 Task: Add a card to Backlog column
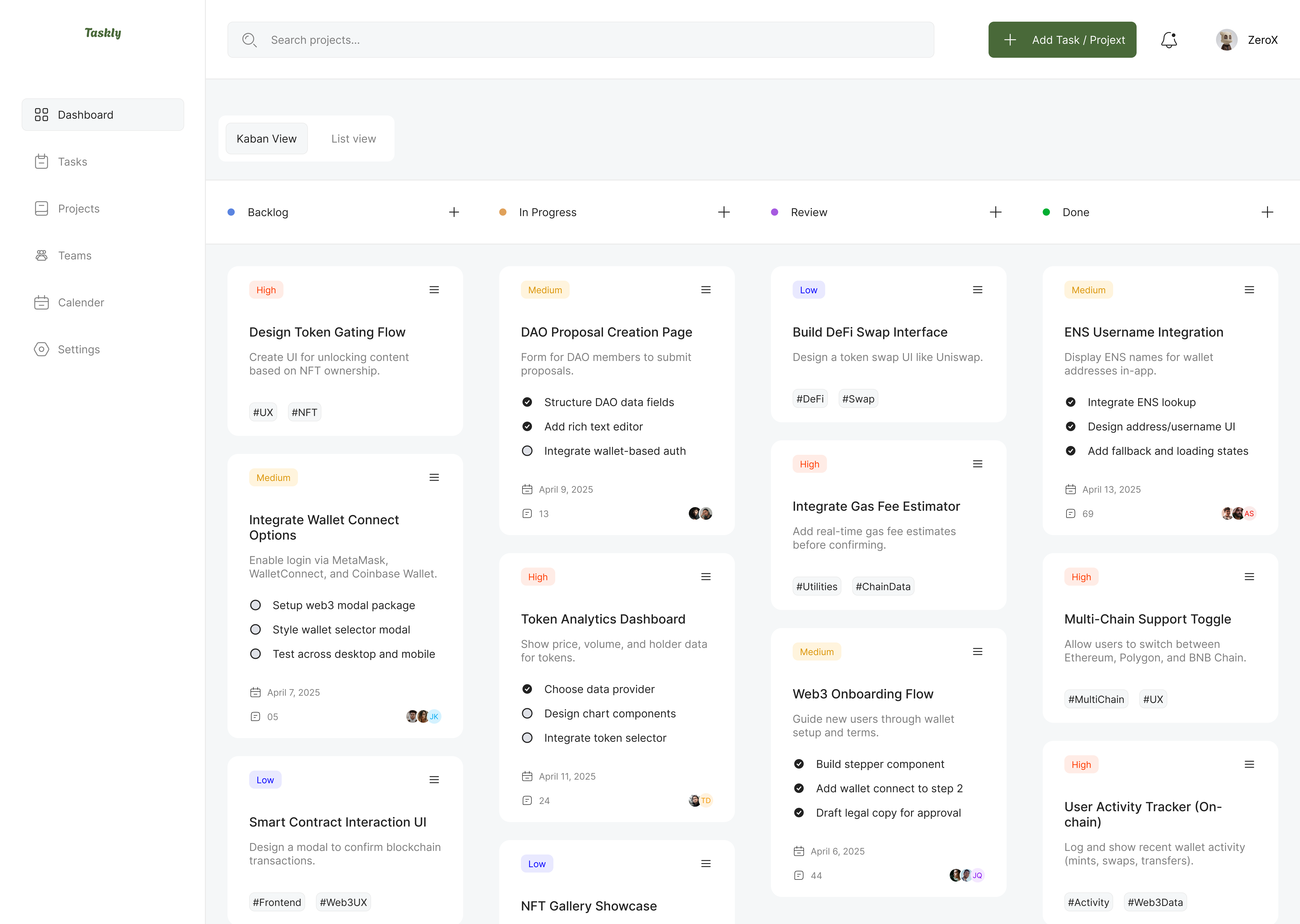pos(454,212)
